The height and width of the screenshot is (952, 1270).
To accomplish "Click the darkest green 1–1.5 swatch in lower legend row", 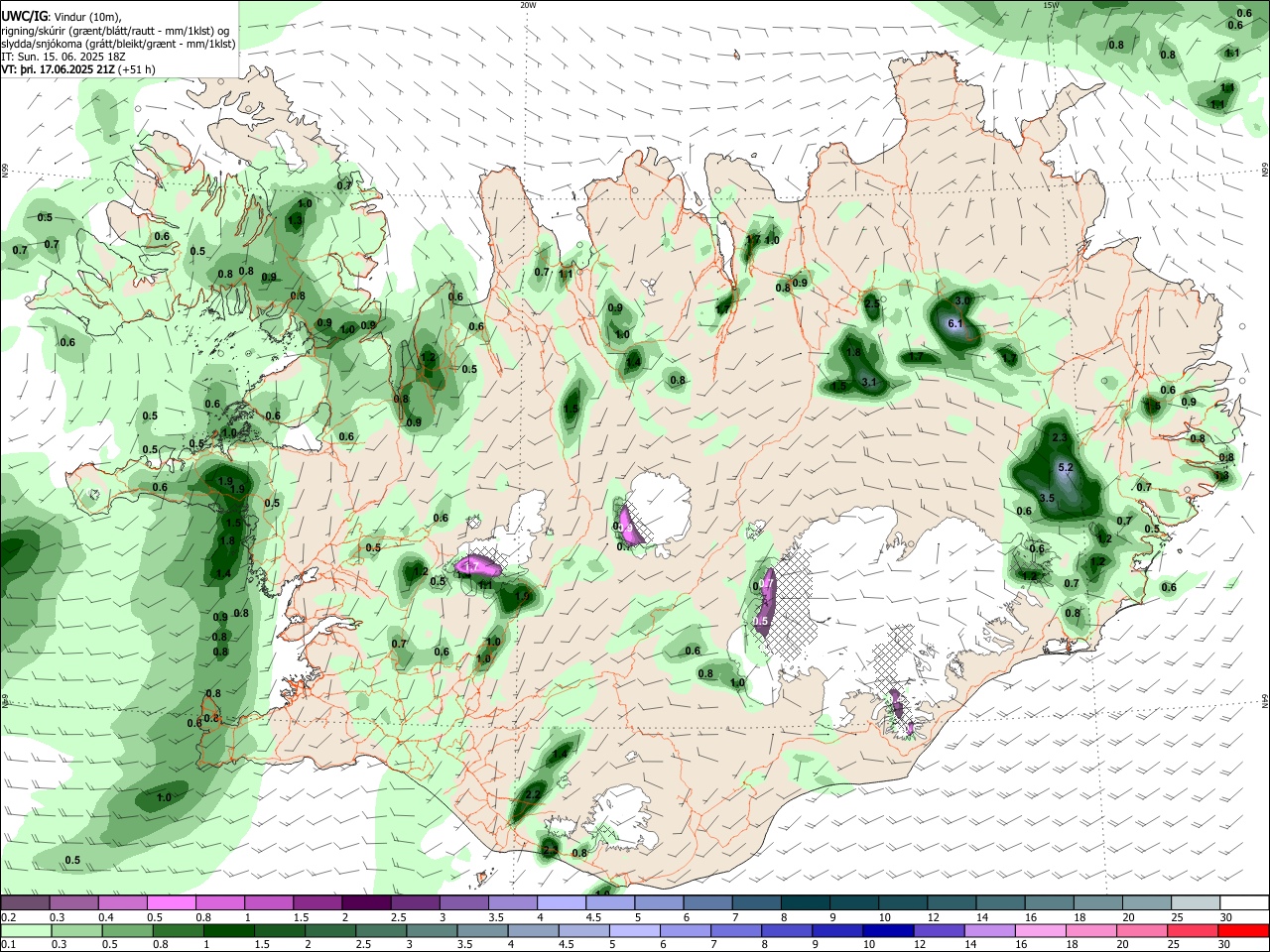I will 229,930.
